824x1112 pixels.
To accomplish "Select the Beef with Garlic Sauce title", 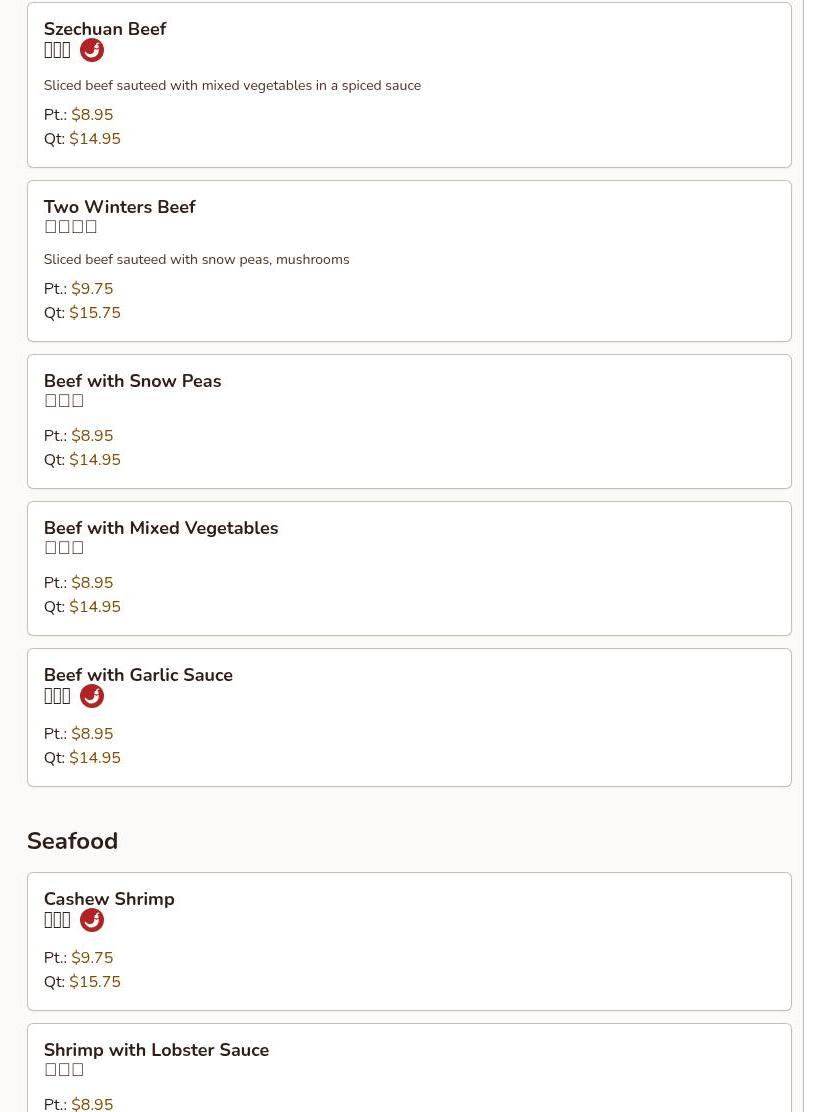I will coord(138,674).
